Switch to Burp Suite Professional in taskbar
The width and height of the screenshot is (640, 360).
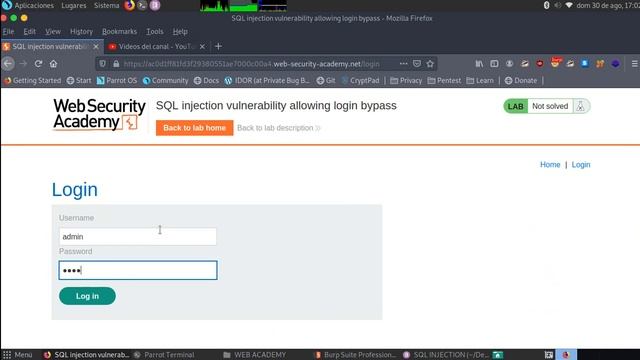pyautogui.click(x=355, y=355)
